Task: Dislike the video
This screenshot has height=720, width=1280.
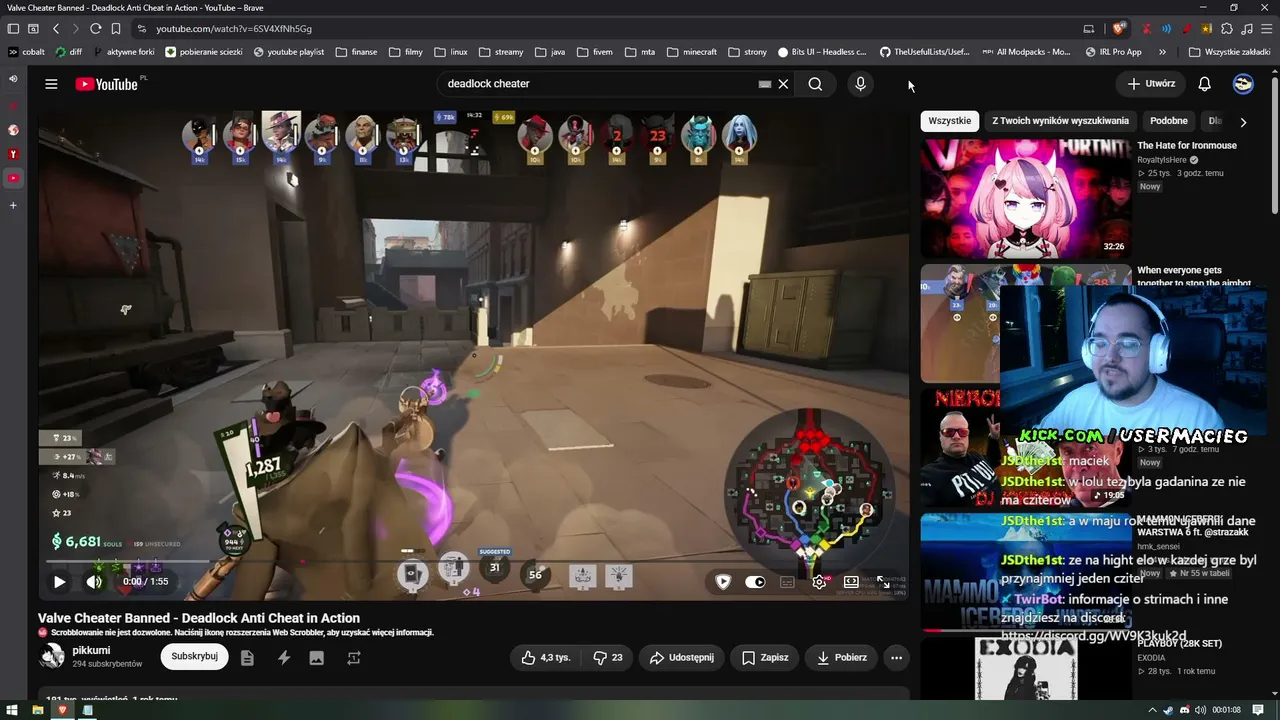Action: [x=607, y=657]
